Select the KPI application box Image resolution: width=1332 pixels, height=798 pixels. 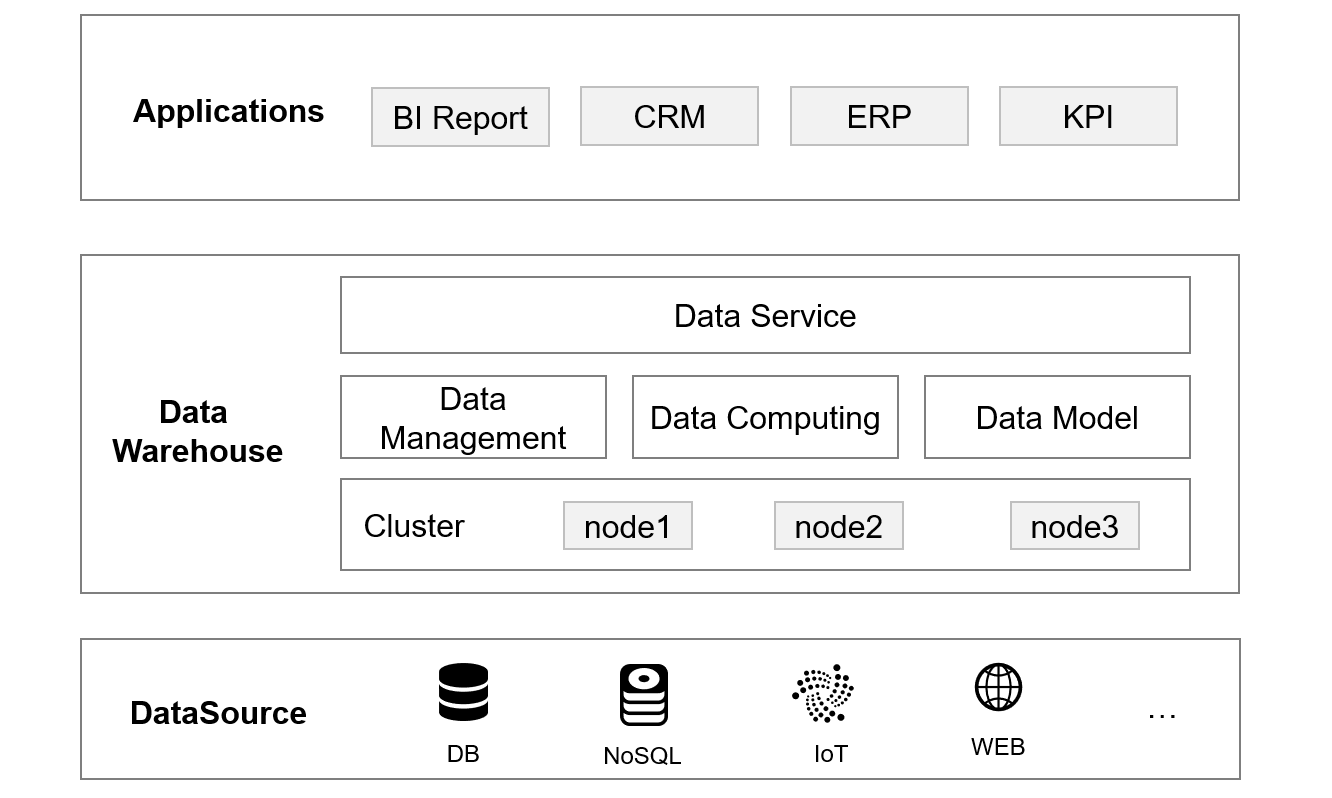(1088, 116)
